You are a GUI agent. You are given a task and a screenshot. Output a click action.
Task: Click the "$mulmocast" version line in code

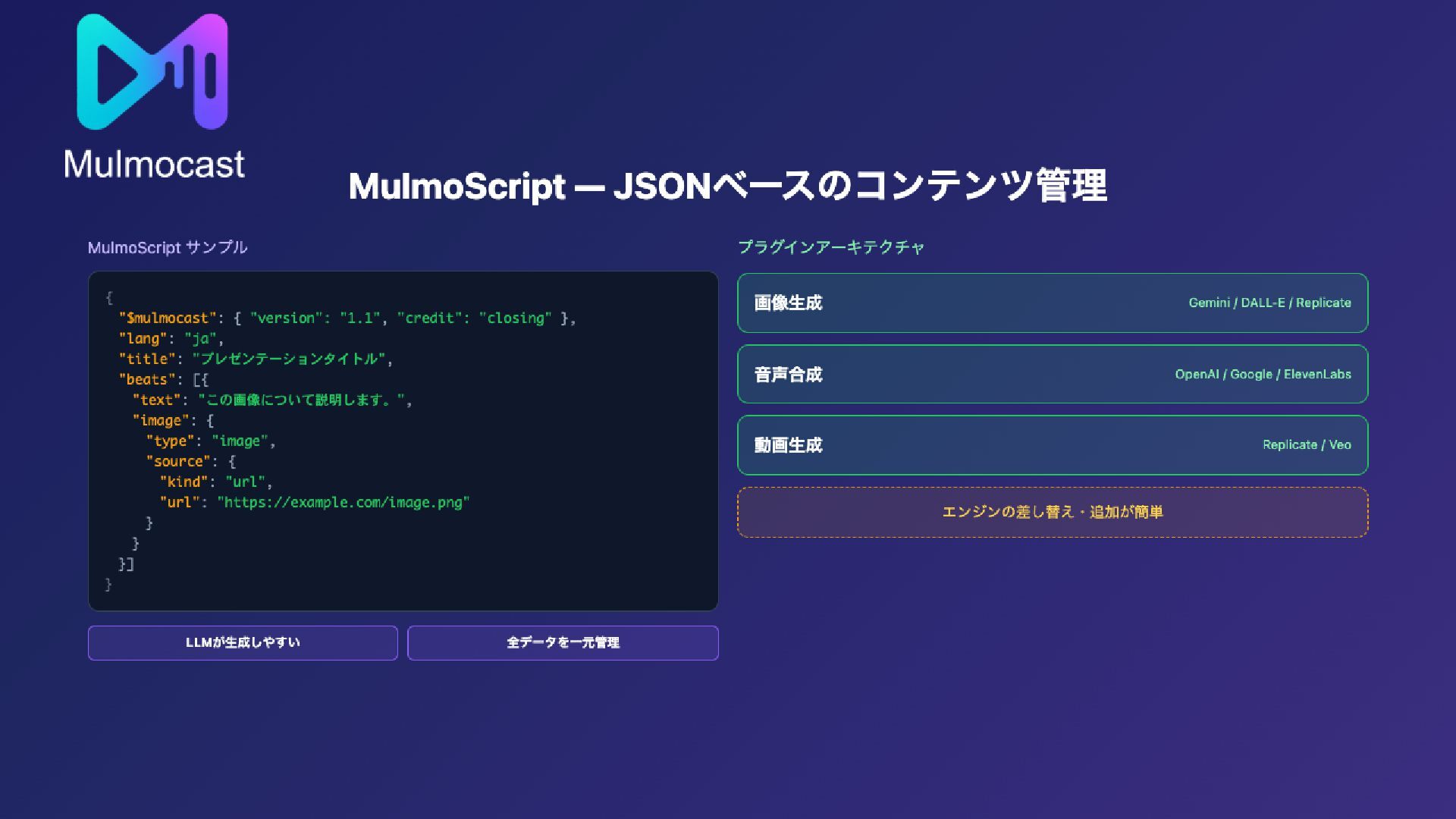click(347, 318)
